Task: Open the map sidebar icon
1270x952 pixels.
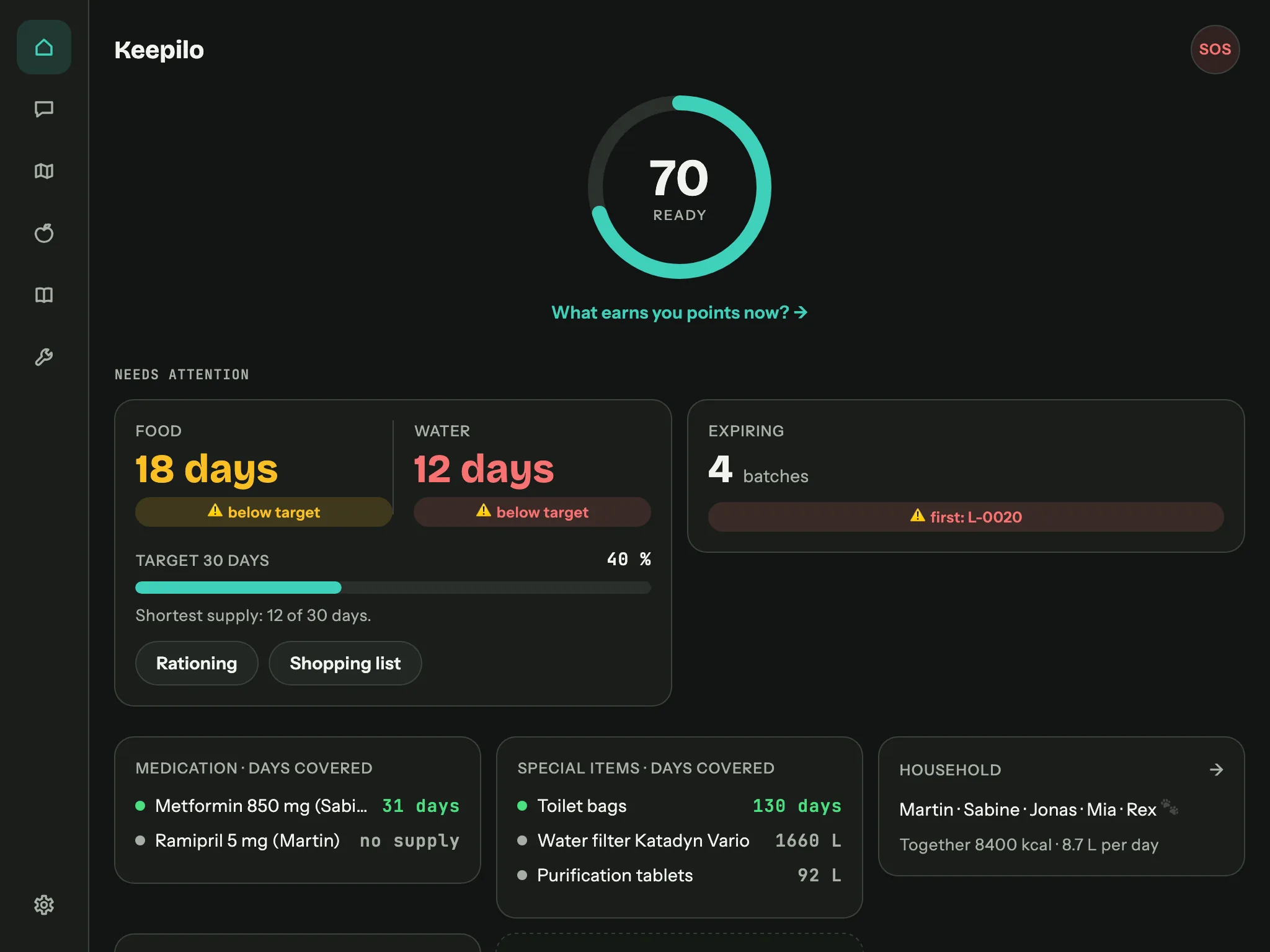Action: coord(44,171)
